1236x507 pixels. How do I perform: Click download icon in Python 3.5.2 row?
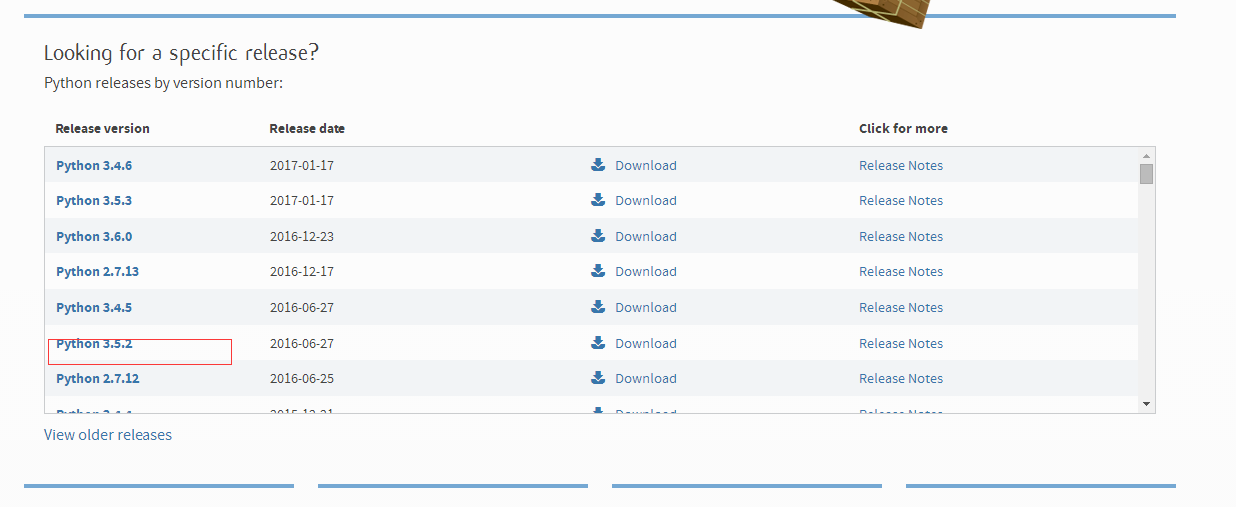598,343
